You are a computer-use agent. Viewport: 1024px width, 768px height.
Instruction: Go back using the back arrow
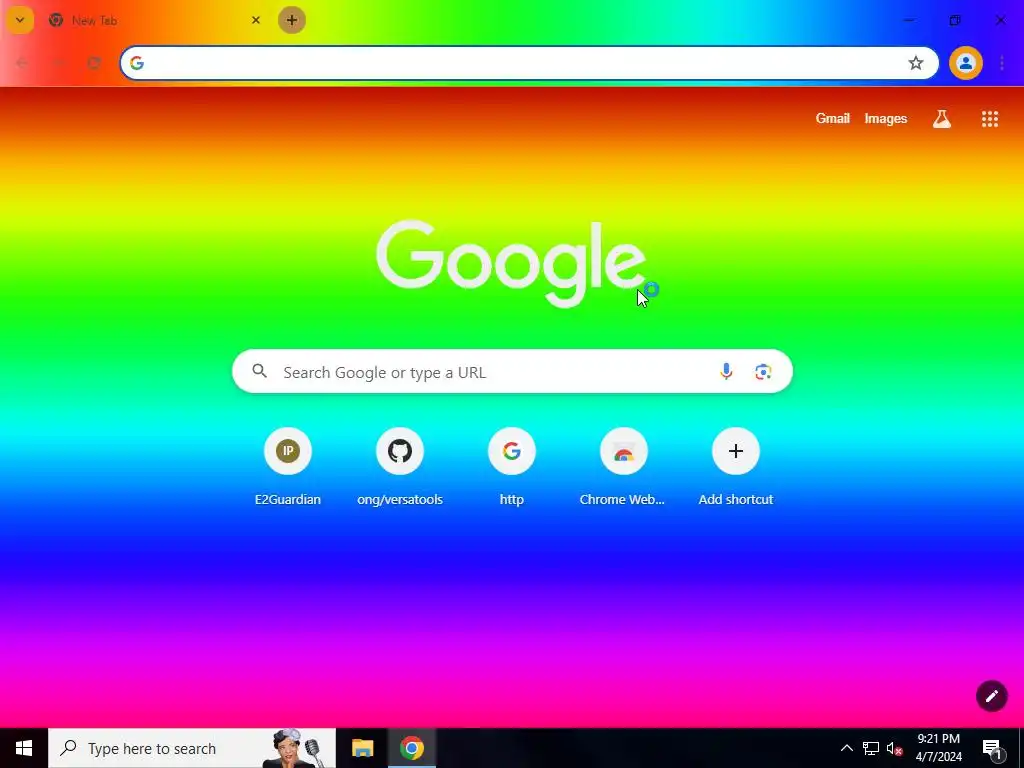tap(22, 63)
